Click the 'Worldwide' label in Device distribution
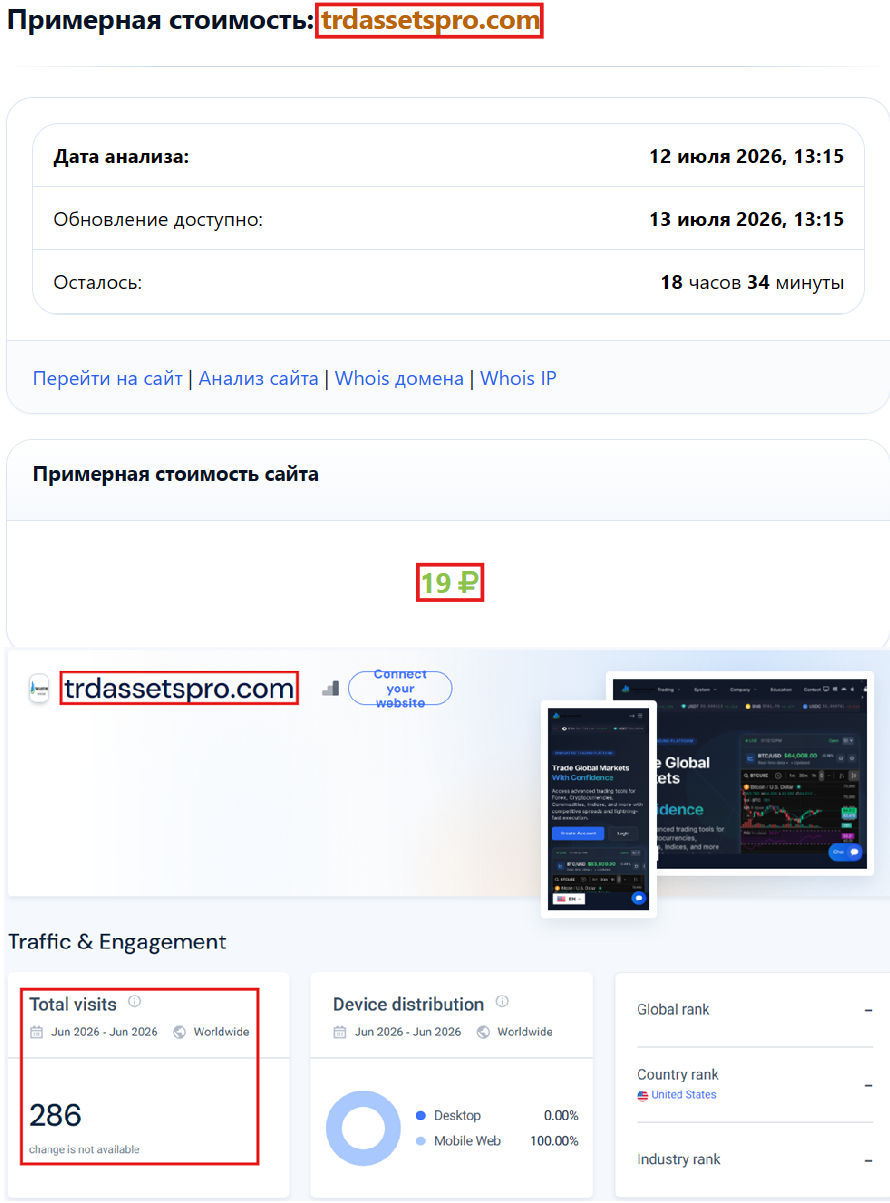This screenshot has width=890, height=1203. pyautogui.click(x=525, y=1032)
